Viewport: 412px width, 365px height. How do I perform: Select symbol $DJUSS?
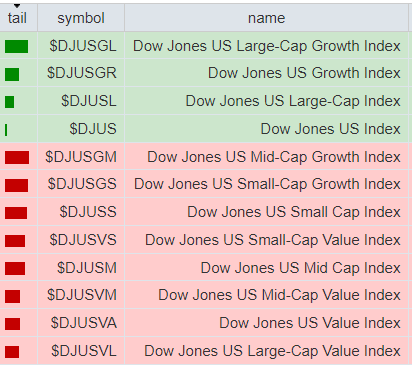(88, 212)
